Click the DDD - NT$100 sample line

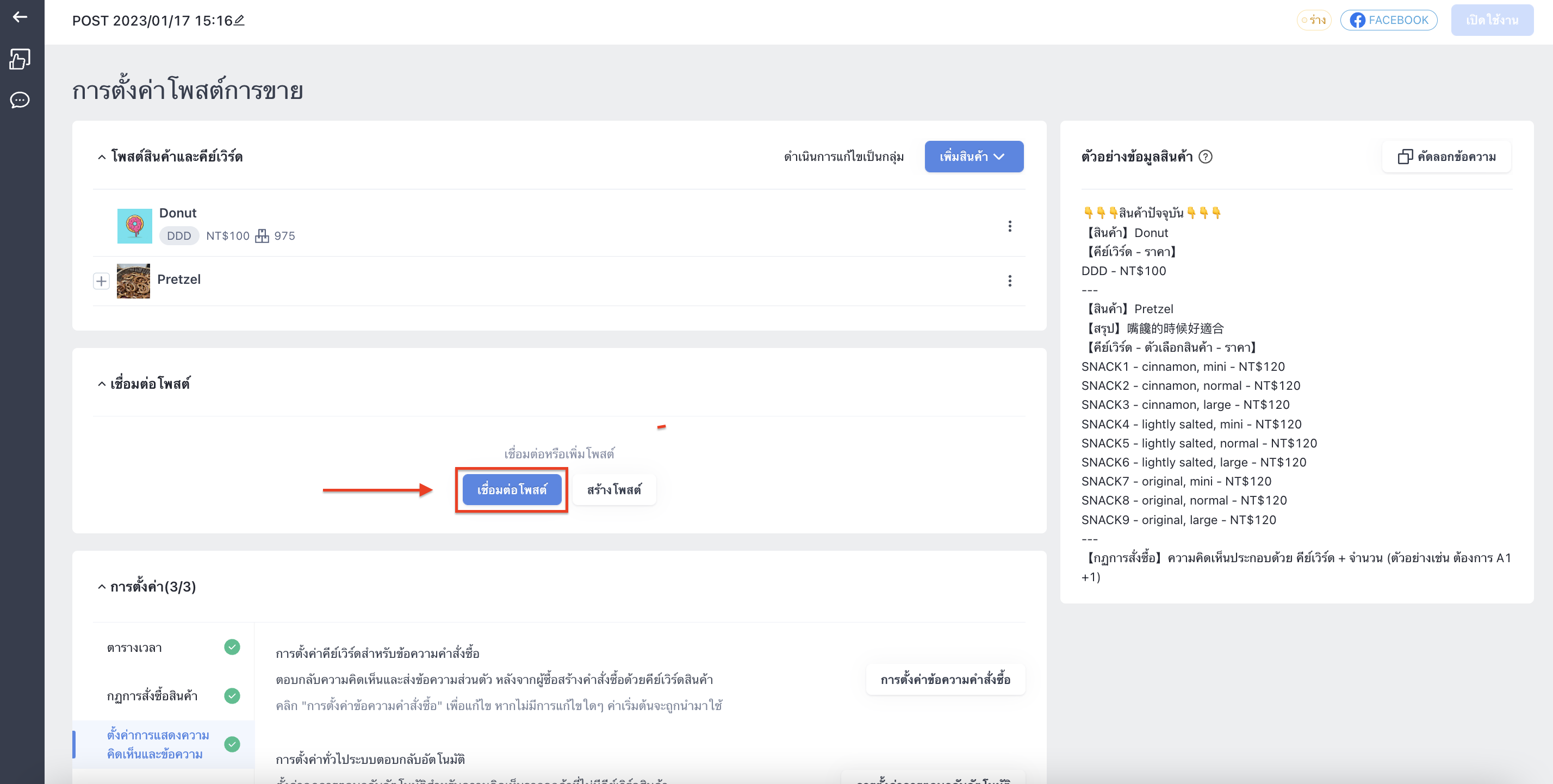1124,271
